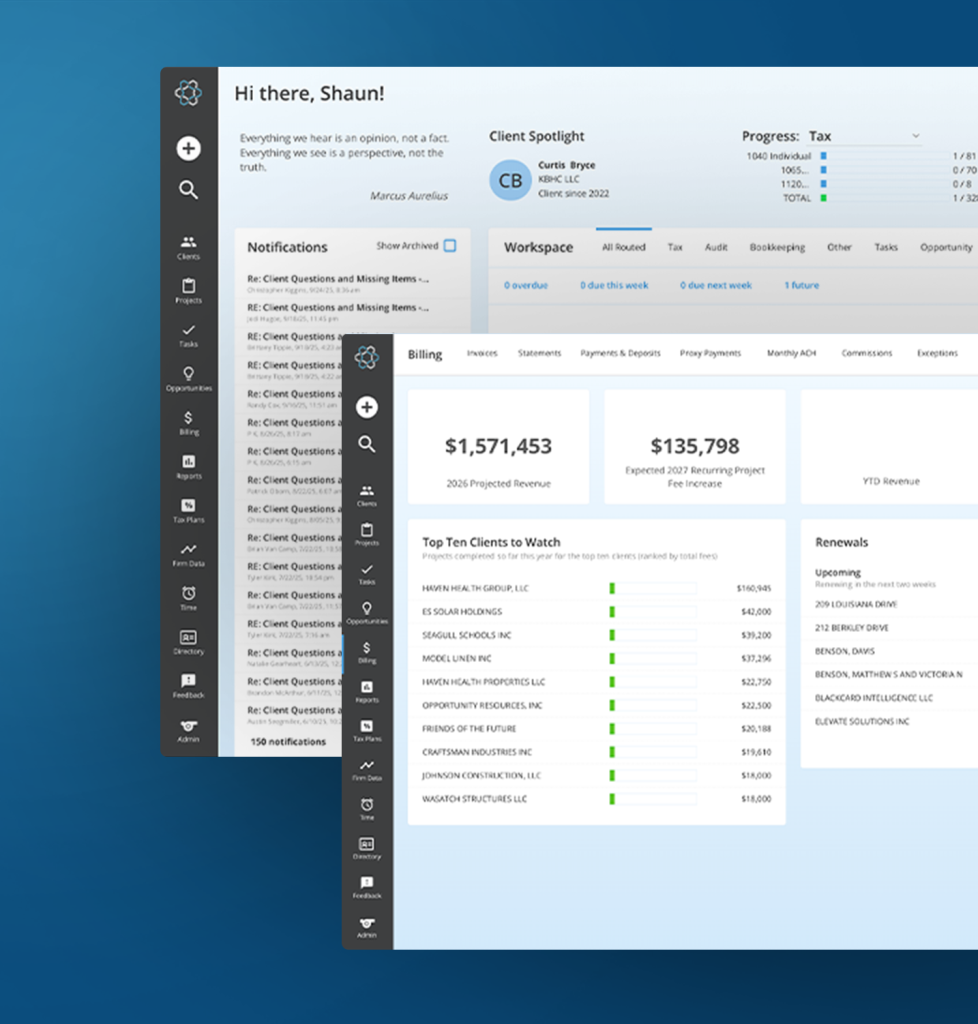Click the '1 future' workspace link
978x1024 pixels.
click(x=801, y=285)
